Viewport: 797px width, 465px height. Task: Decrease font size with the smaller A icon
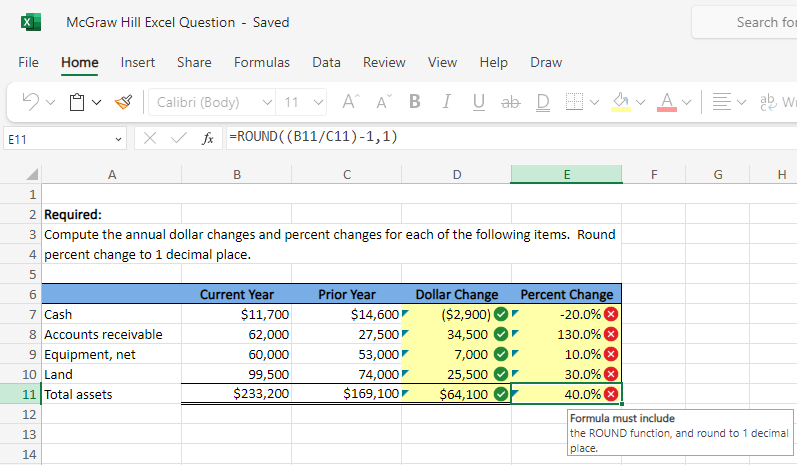pyautogui.click(x=384, y=102)
